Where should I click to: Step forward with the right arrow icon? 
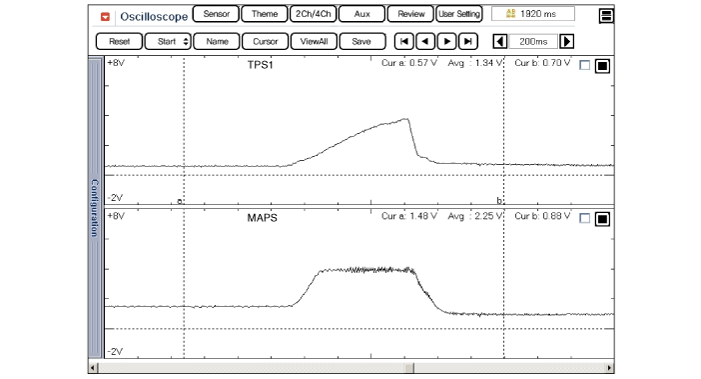(447, 42)
